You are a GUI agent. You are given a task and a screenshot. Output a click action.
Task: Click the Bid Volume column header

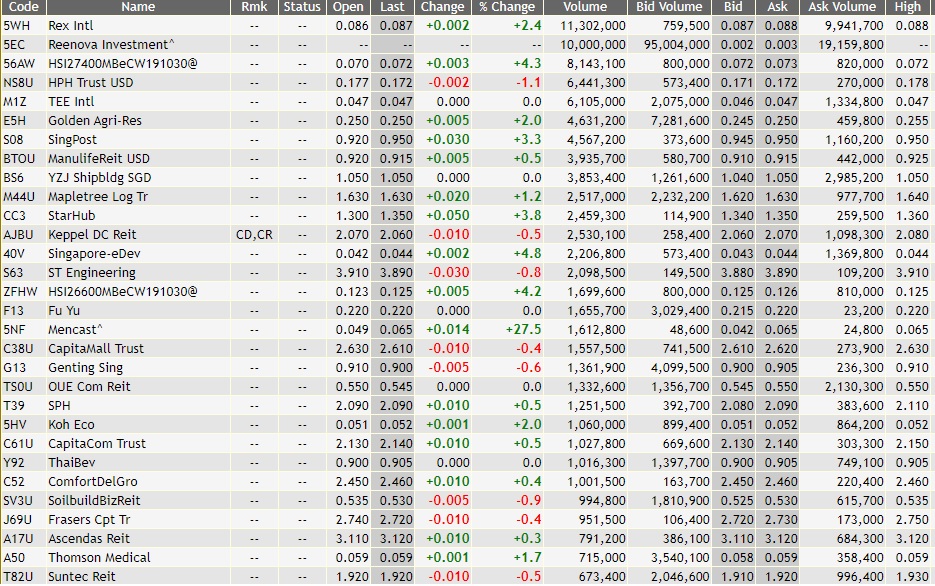coord(670,7)
